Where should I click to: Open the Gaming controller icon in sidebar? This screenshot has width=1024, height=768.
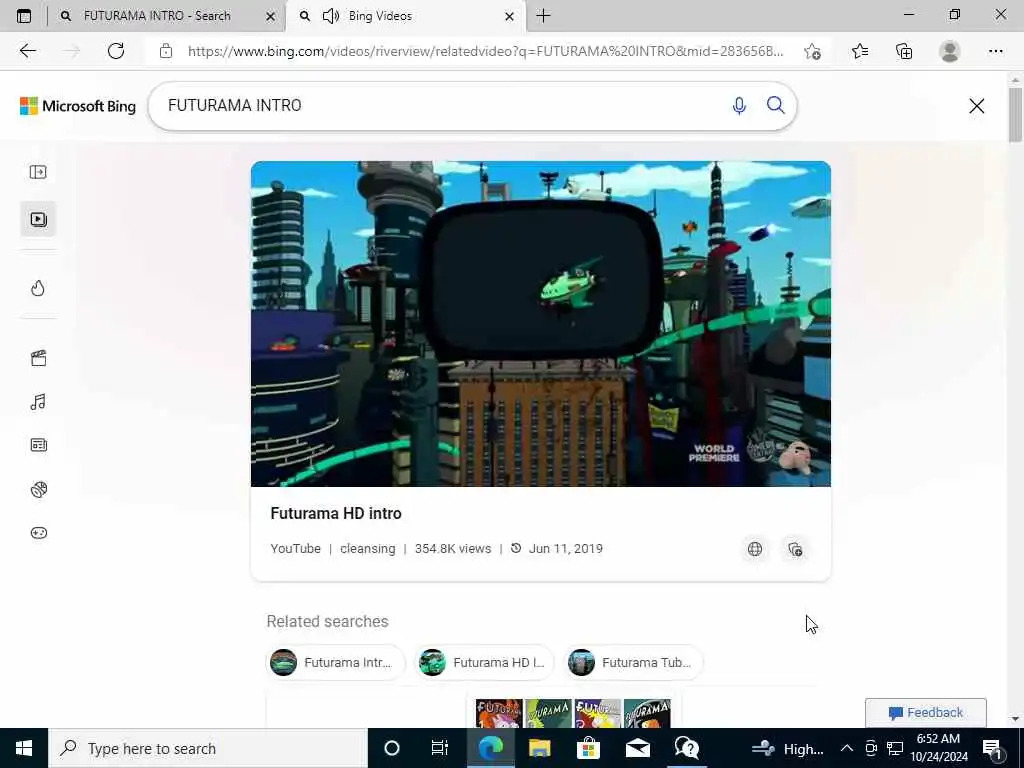pos(39,533)
